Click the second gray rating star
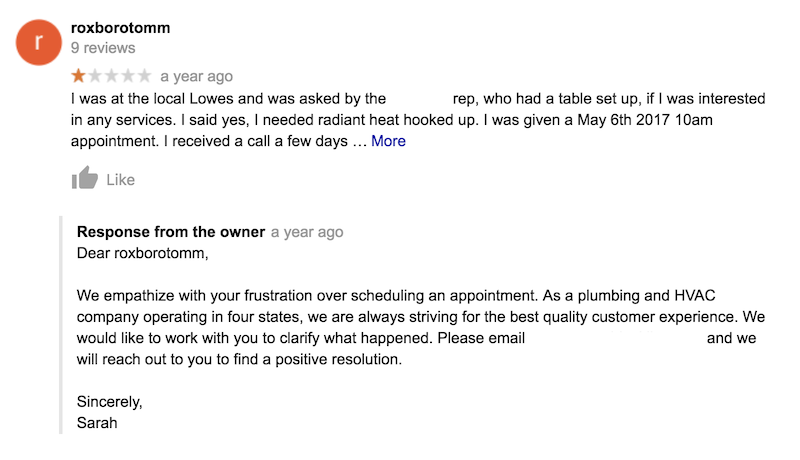This screenshot has height=460, width=800. point(95,75)
